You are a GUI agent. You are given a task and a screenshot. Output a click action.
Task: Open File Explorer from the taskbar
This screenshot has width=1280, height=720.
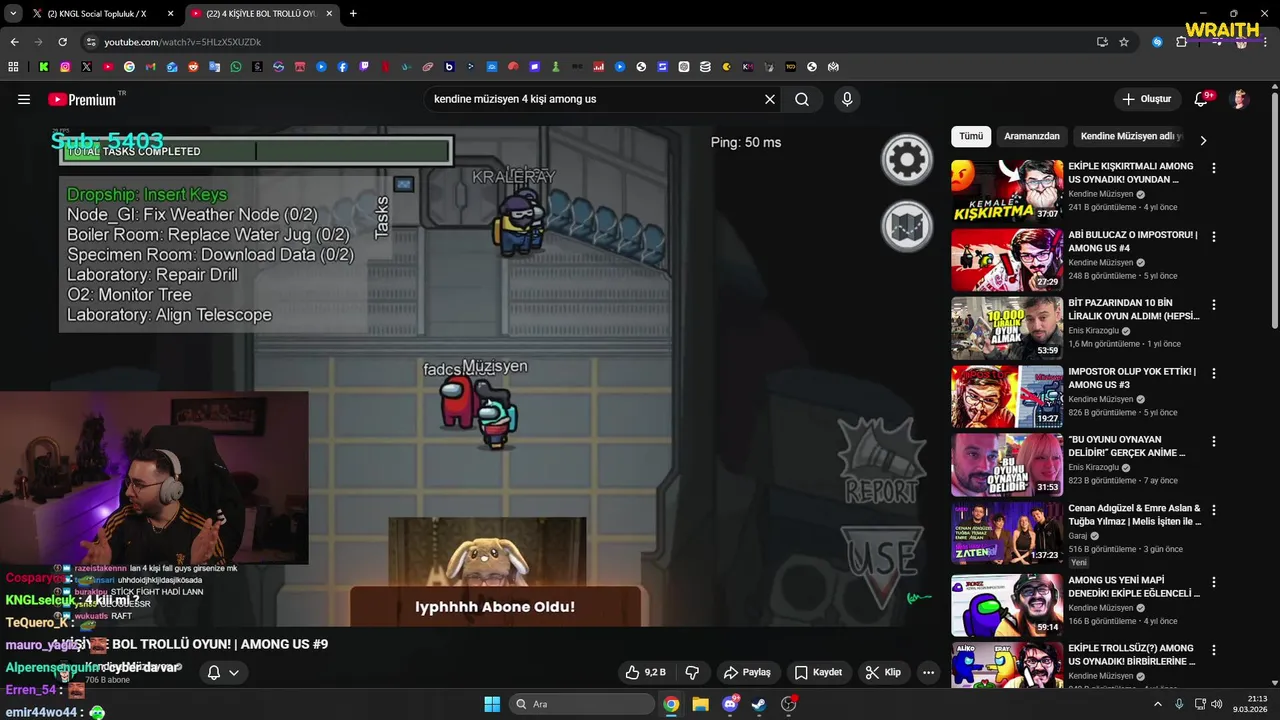coord(700,704)
